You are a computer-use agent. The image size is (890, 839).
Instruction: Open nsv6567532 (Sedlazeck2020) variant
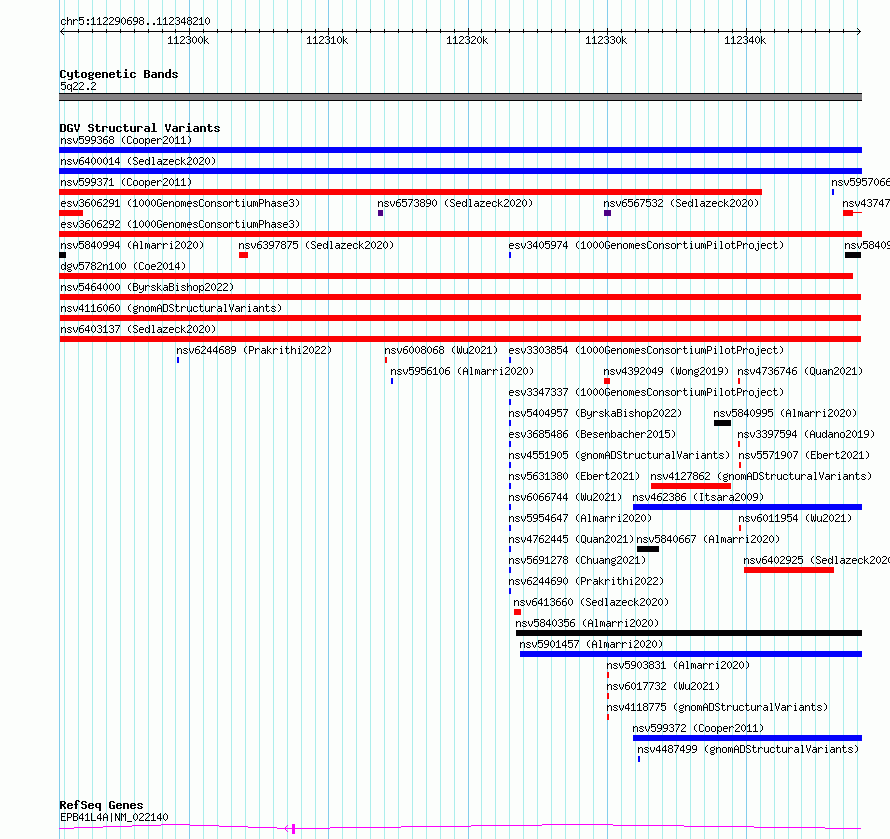pyautogui.click(x=681, y=203)
